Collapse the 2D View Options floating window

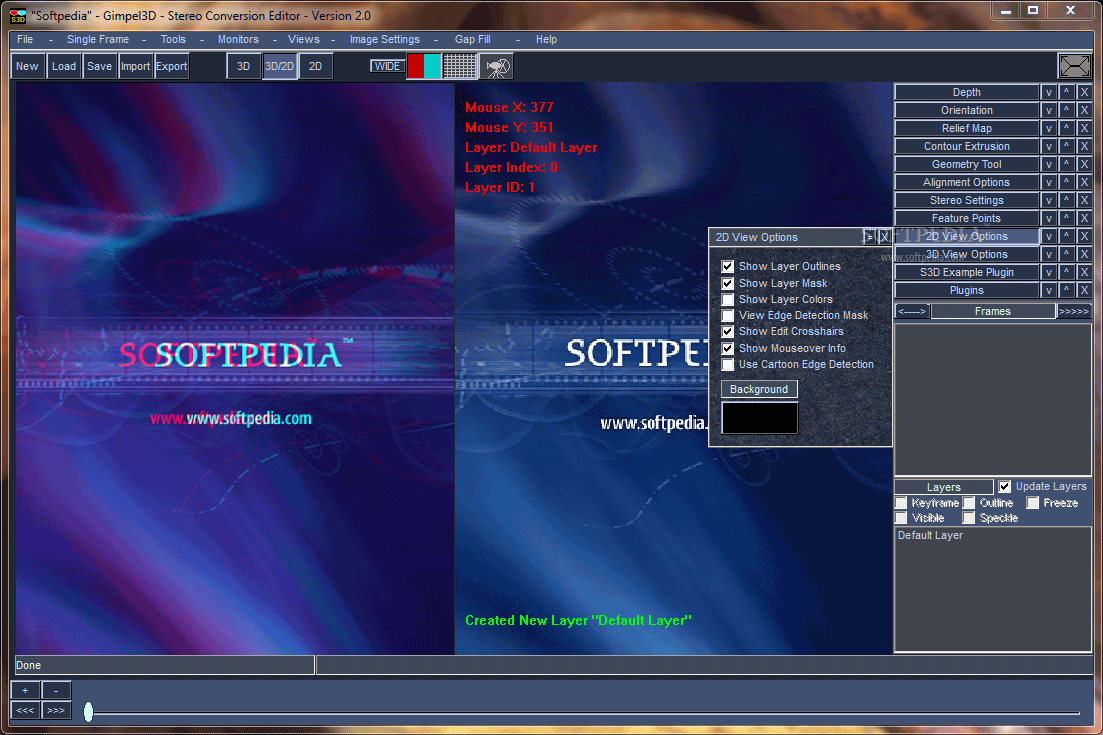869,237
